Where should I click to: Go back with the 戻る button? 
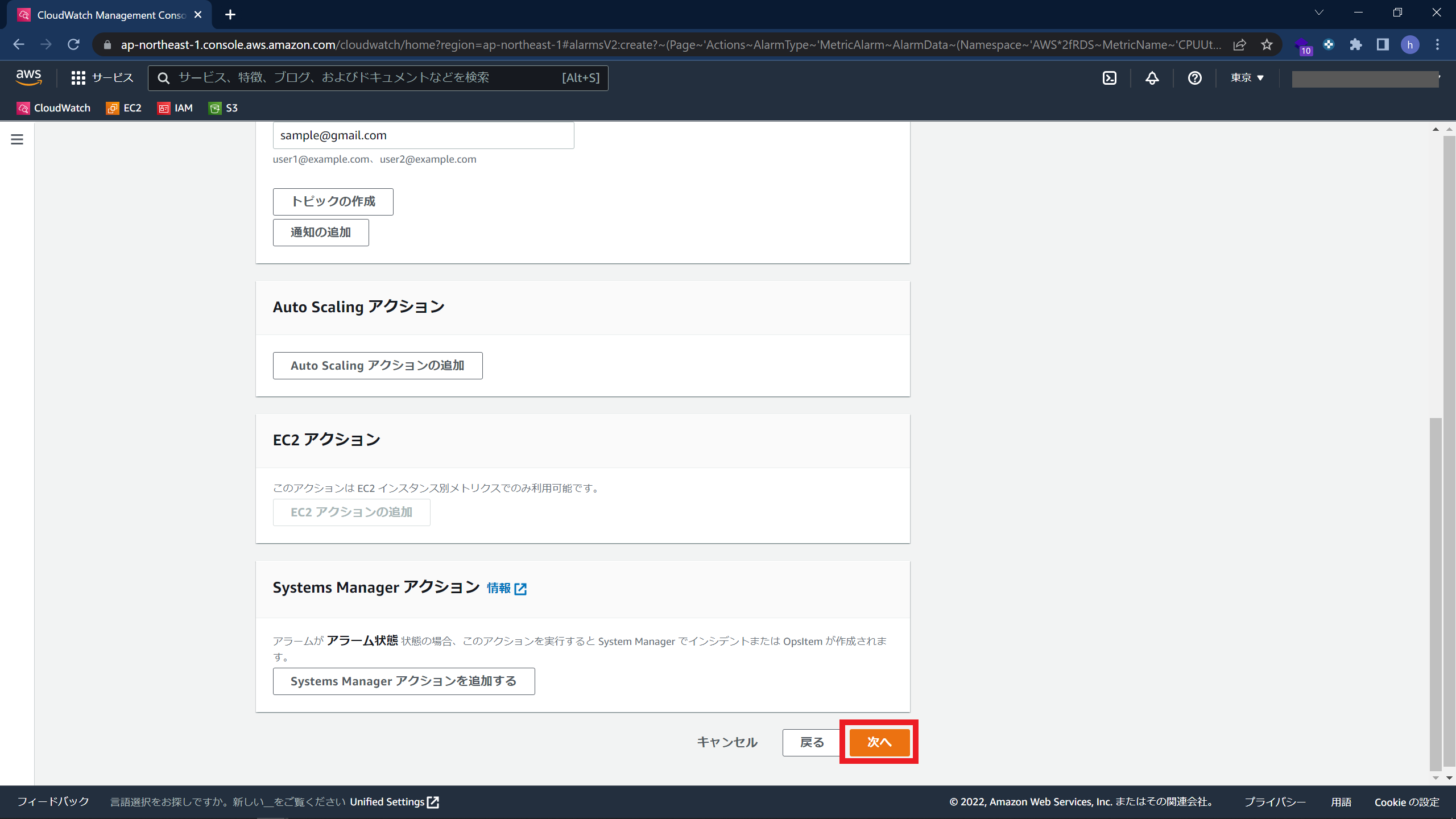pyautogui.click(x=812, y=743)
